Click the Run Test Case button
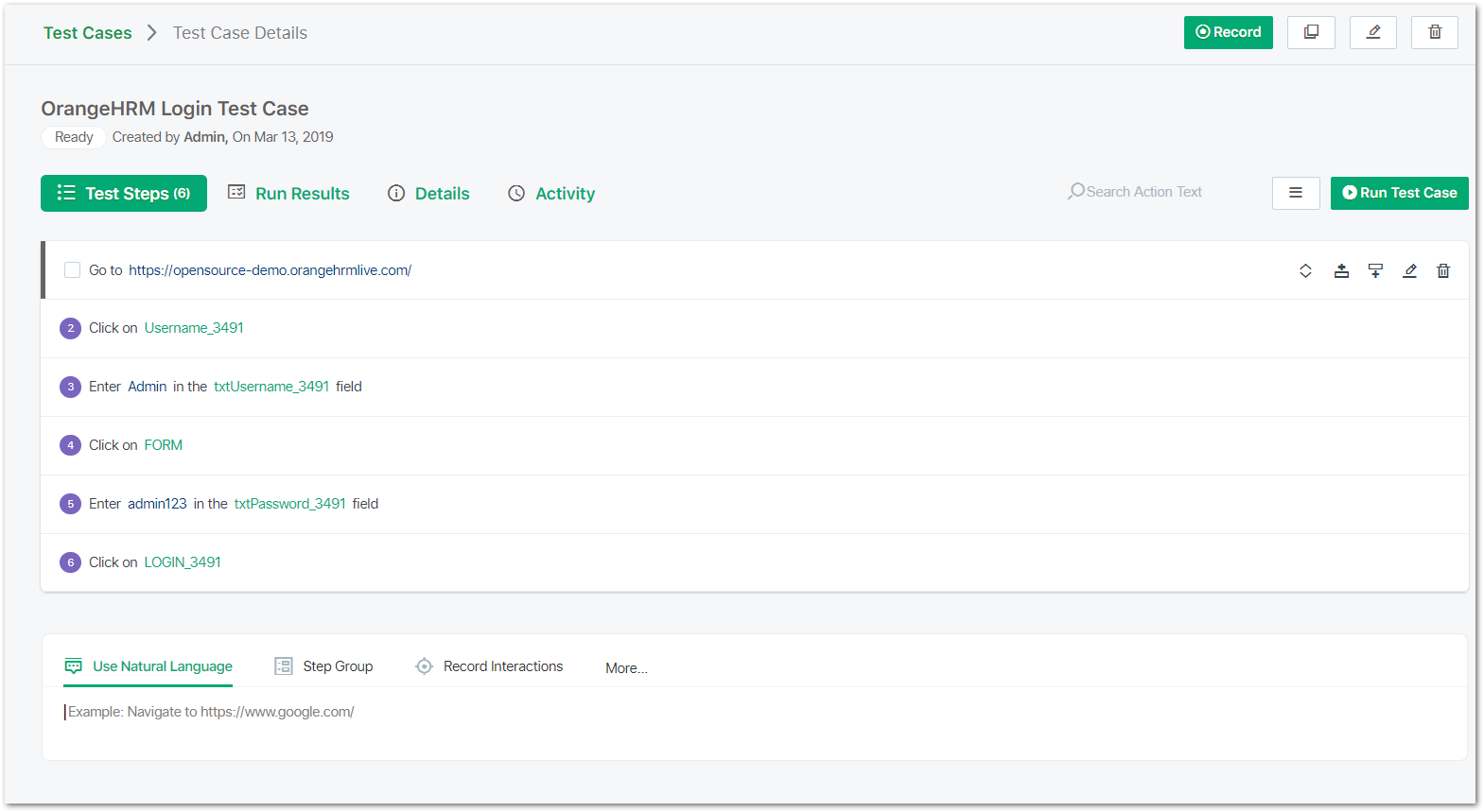 coord(1400,193)
